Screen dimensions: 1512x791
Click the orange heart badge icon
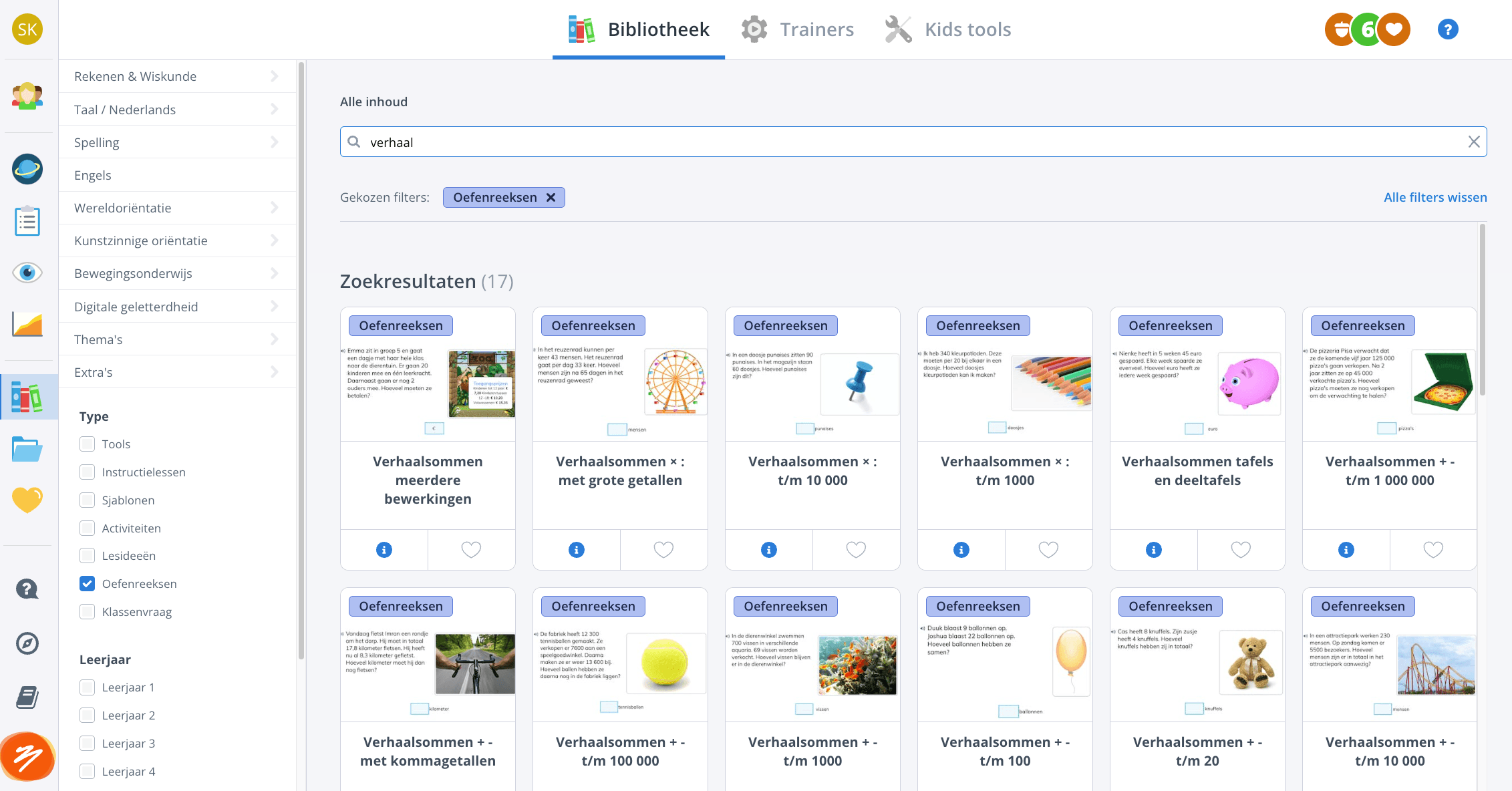coord(1394,29)
